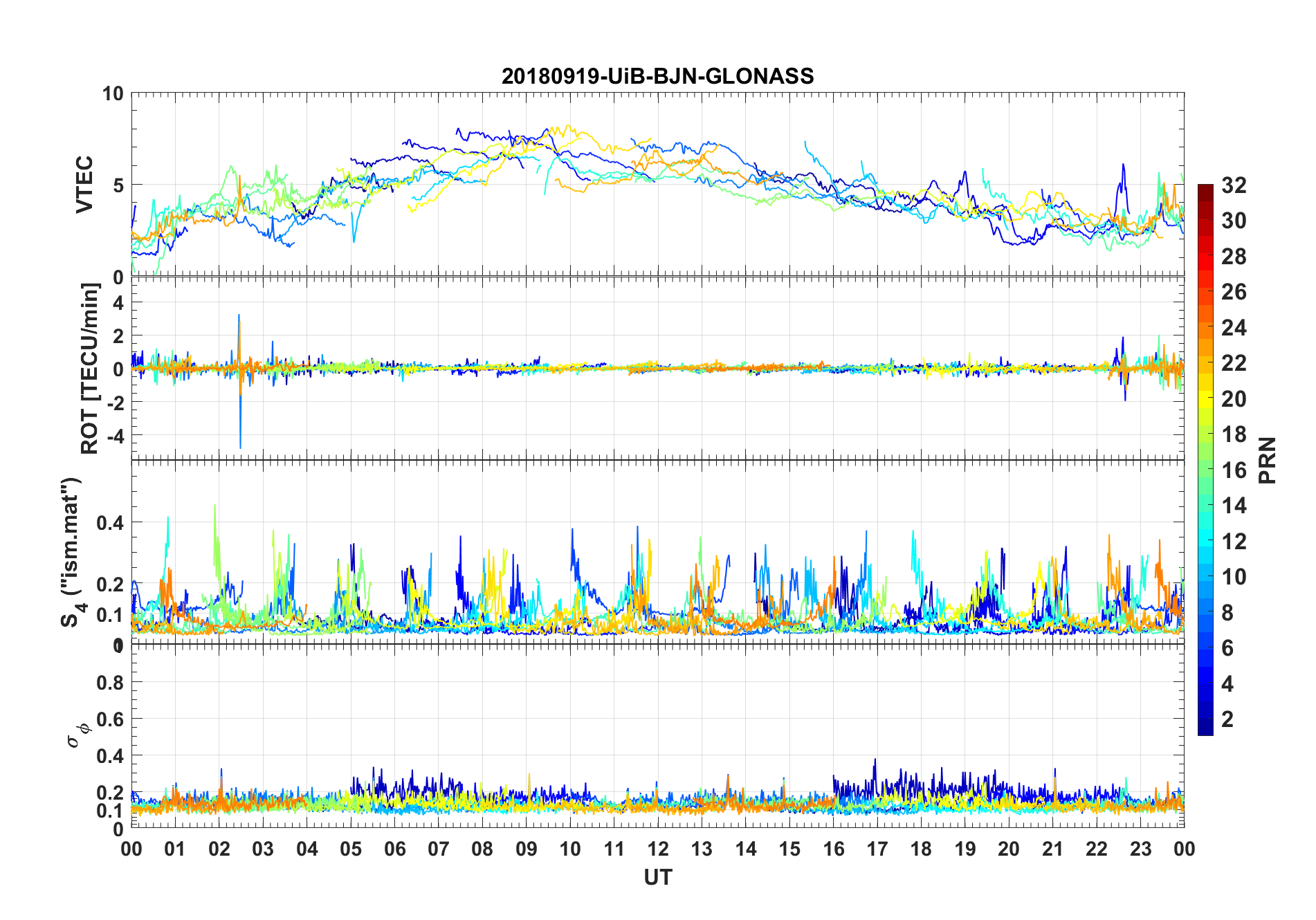Click PRN colorbar tick label "20"
Viewport: 1316px width, 920px height.
pyautogui.click(x=1234, y=398)
